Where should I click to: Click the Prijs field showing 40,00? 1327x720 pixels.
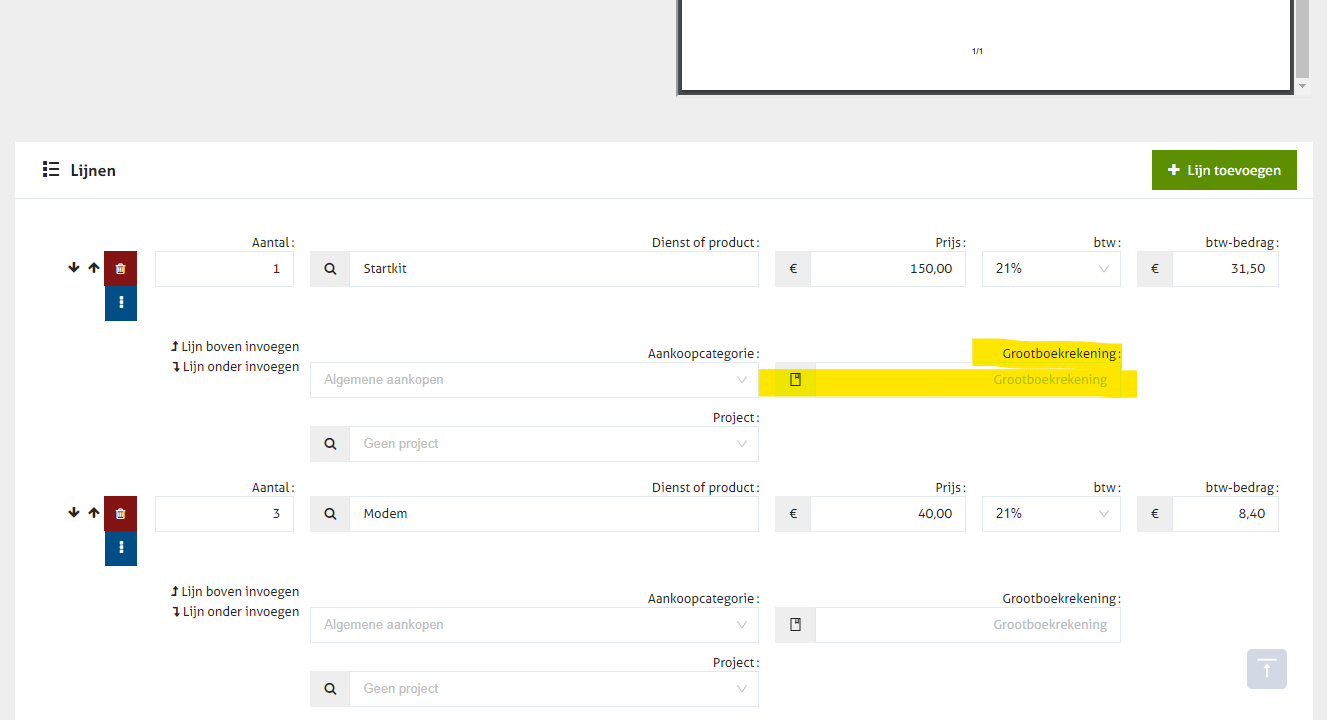click(x=887, y=514)
